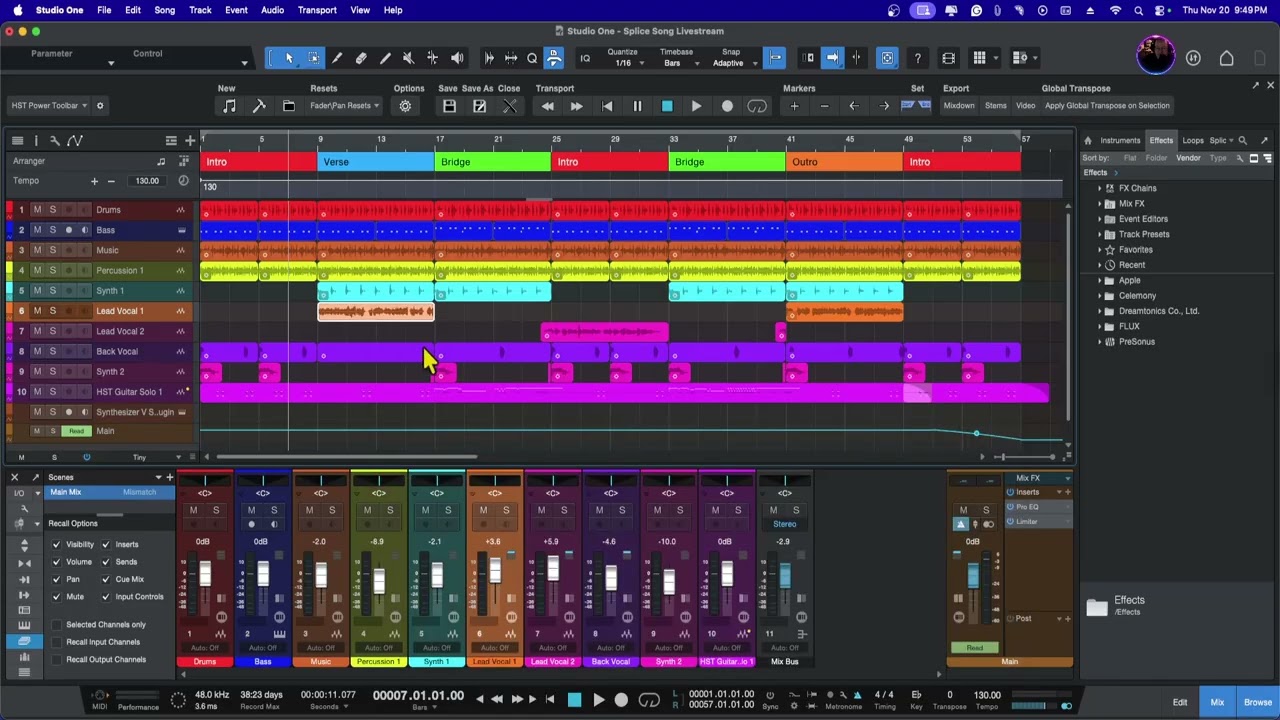The height and width of the screenshot is (720, 1280).
Task: Click Apply Global Transpose on Selection
Action: (x=1107, y=106)
